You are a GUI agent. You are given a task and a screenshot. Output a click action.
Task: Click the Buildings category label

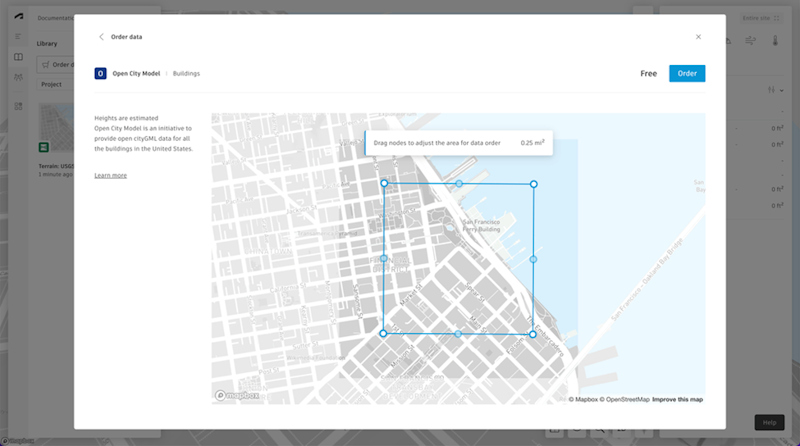pos(186,73)
